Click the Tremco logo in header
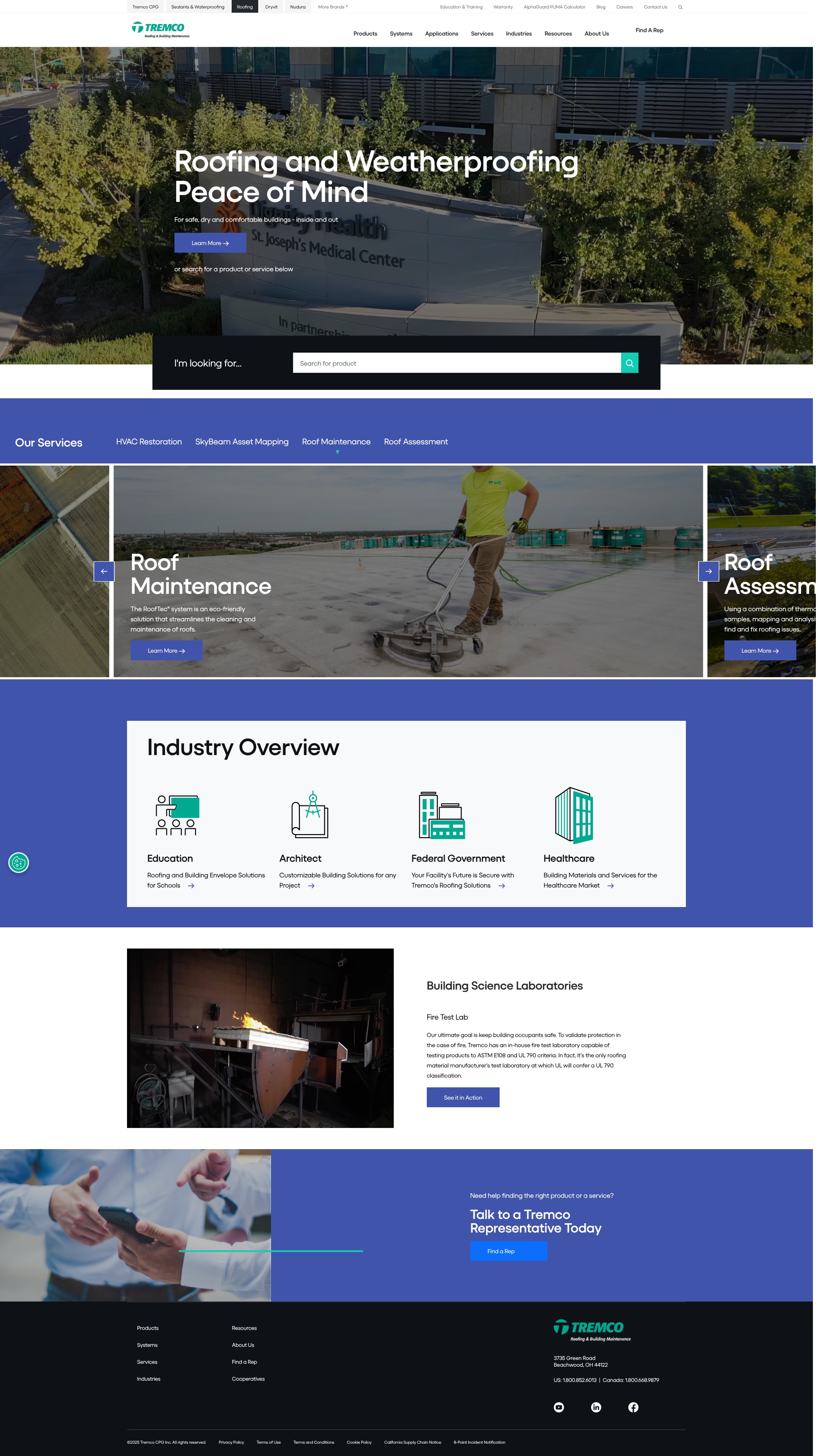 tap(160, 29)
